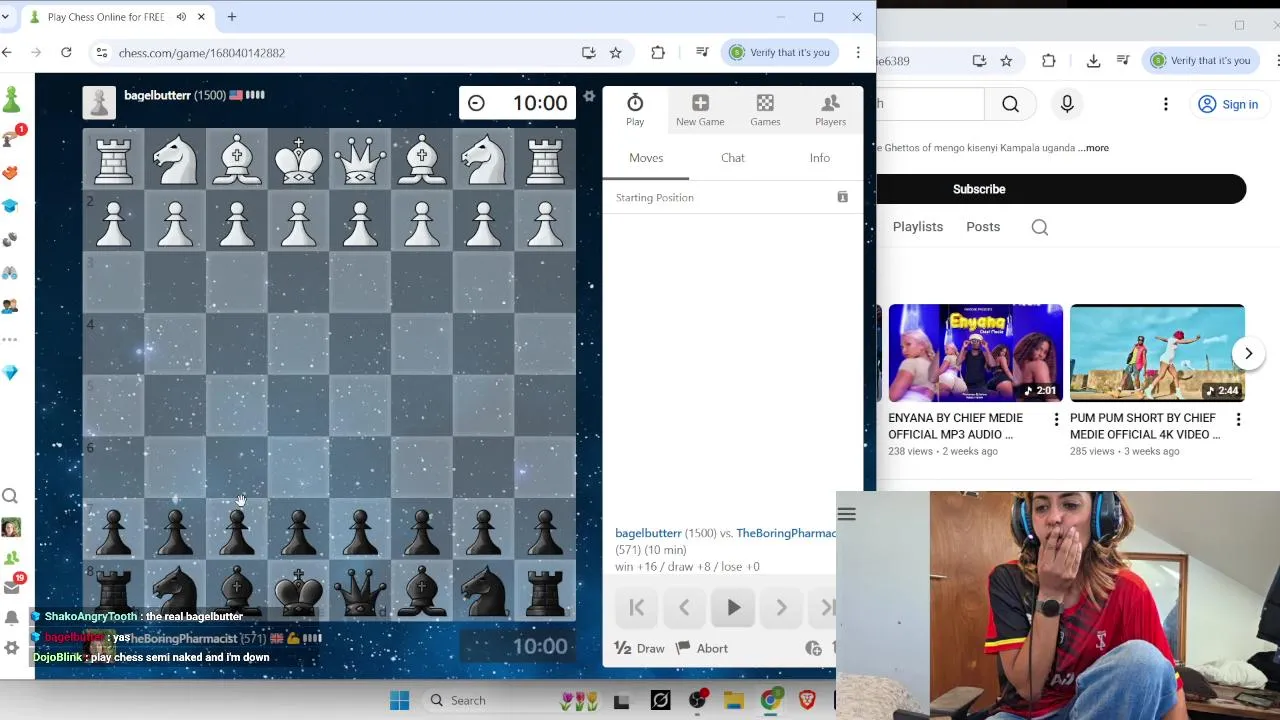The width and height of the screenshot is (1280, 720).
Task: Expand the tab search dropdown arrow
Action: click(5, 17)
